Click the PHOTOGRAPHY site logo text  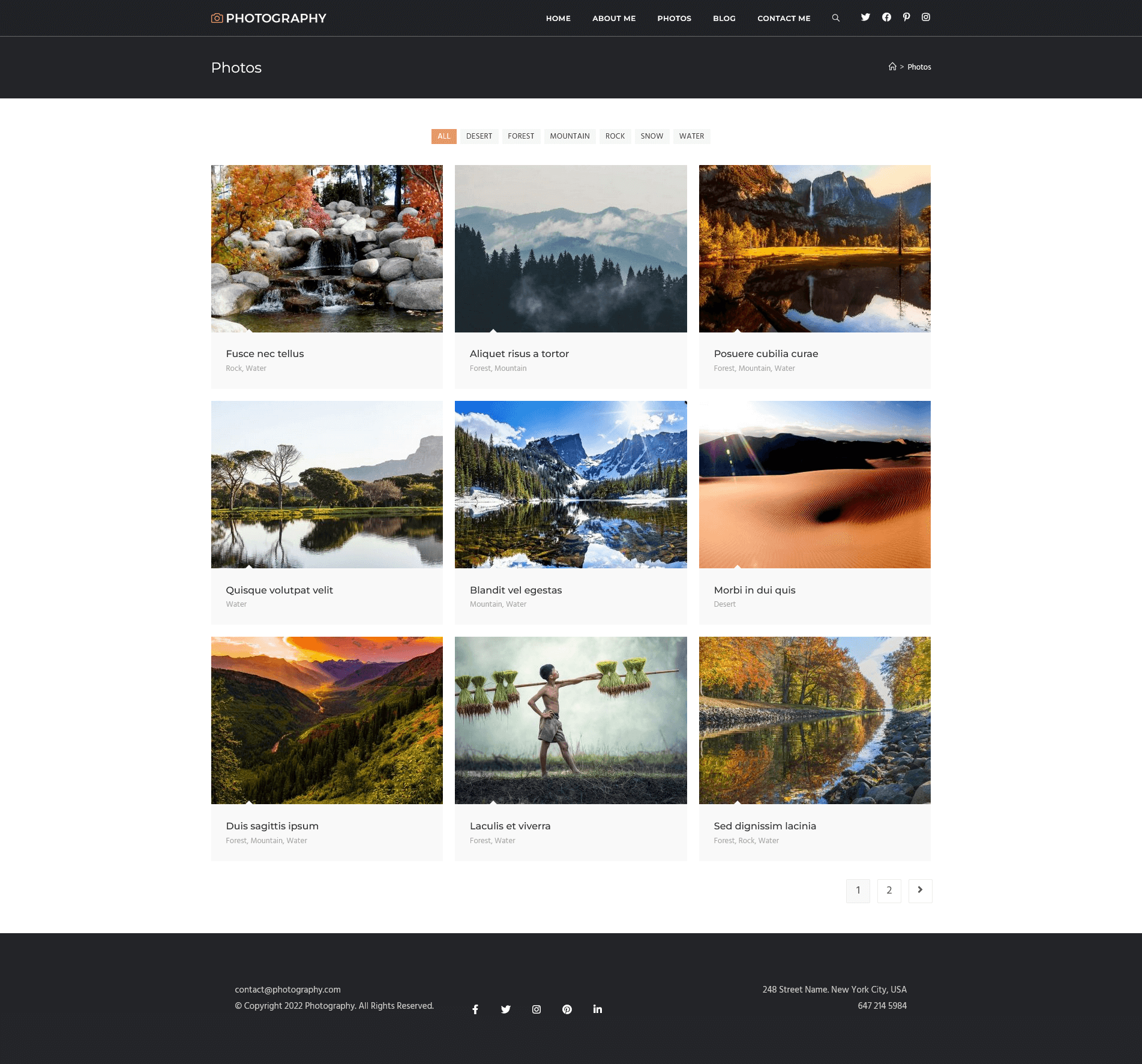[276, 19]
